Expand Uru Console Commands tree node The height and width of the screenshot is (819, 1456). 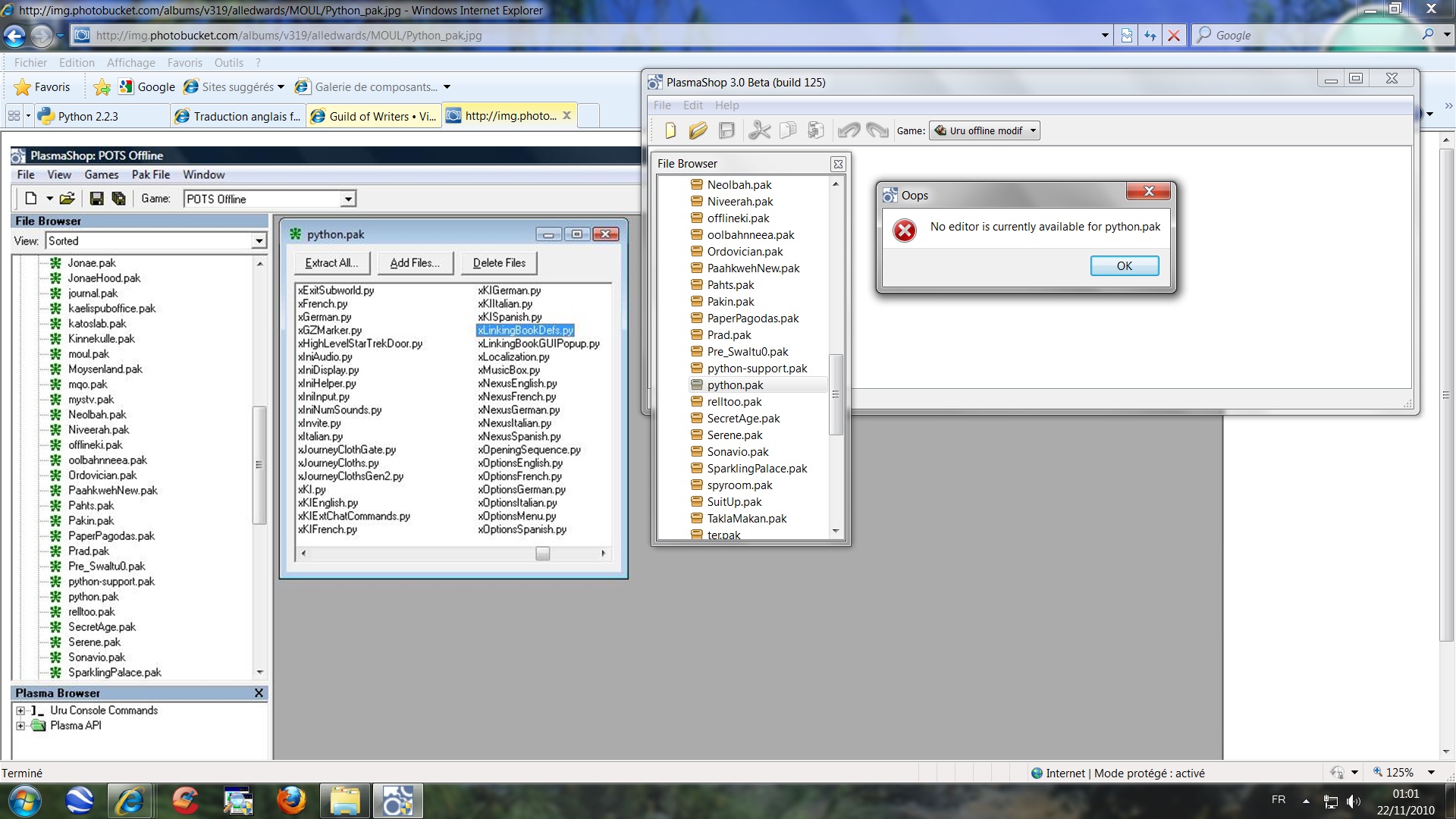click(20, 711)
